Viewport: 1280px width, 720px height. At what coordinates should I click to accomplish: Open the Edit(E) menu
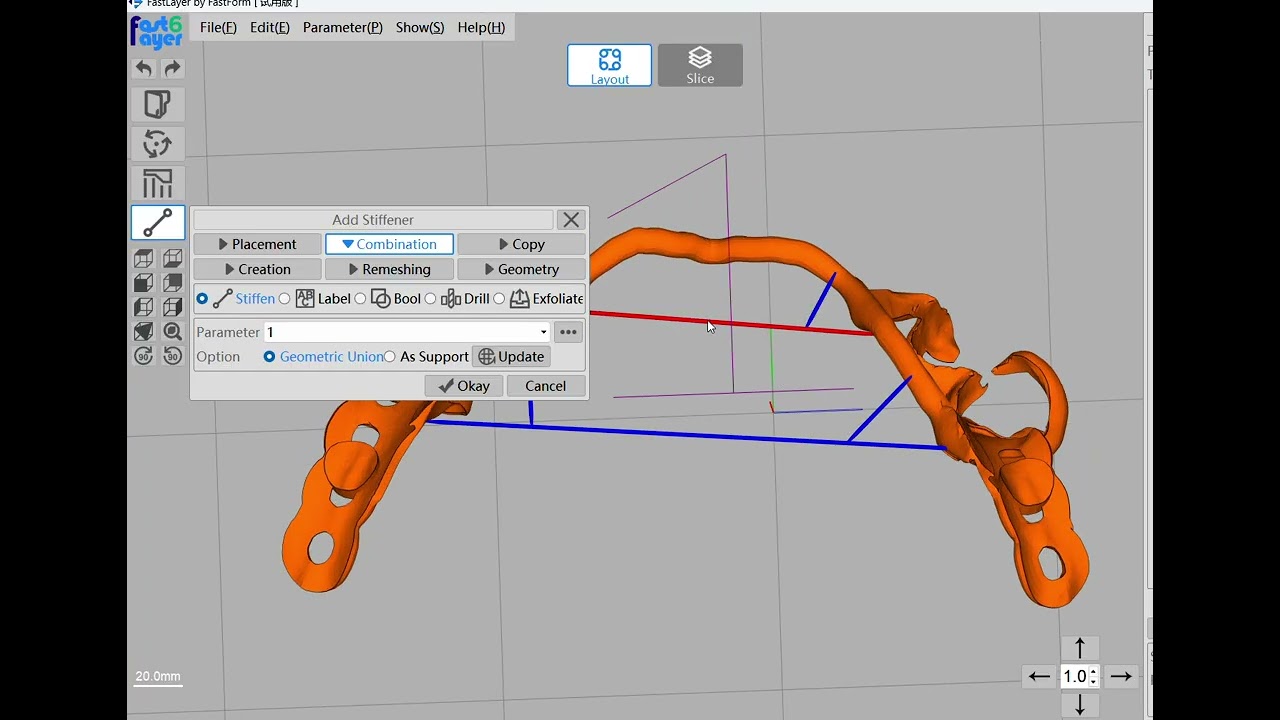click(x=270, y=27)
